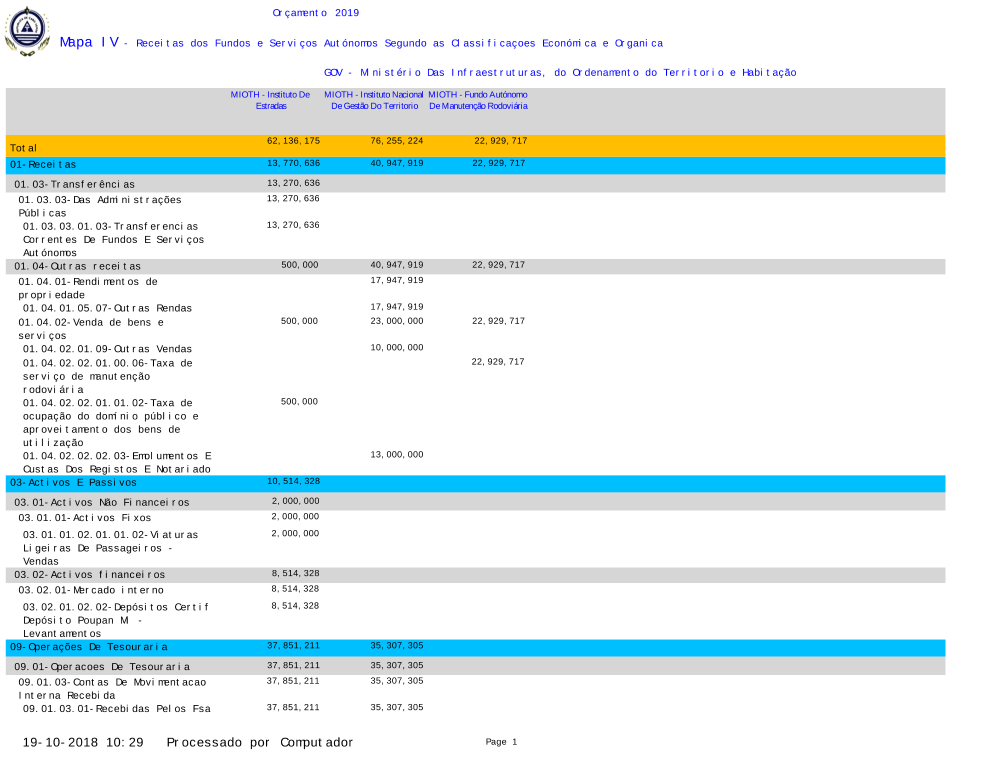Click the GOV Ministério Das Infraestruturas subtitle
Image resolution: width=1000 pixels, height=773 pixels.
click(x=560, y=72)
